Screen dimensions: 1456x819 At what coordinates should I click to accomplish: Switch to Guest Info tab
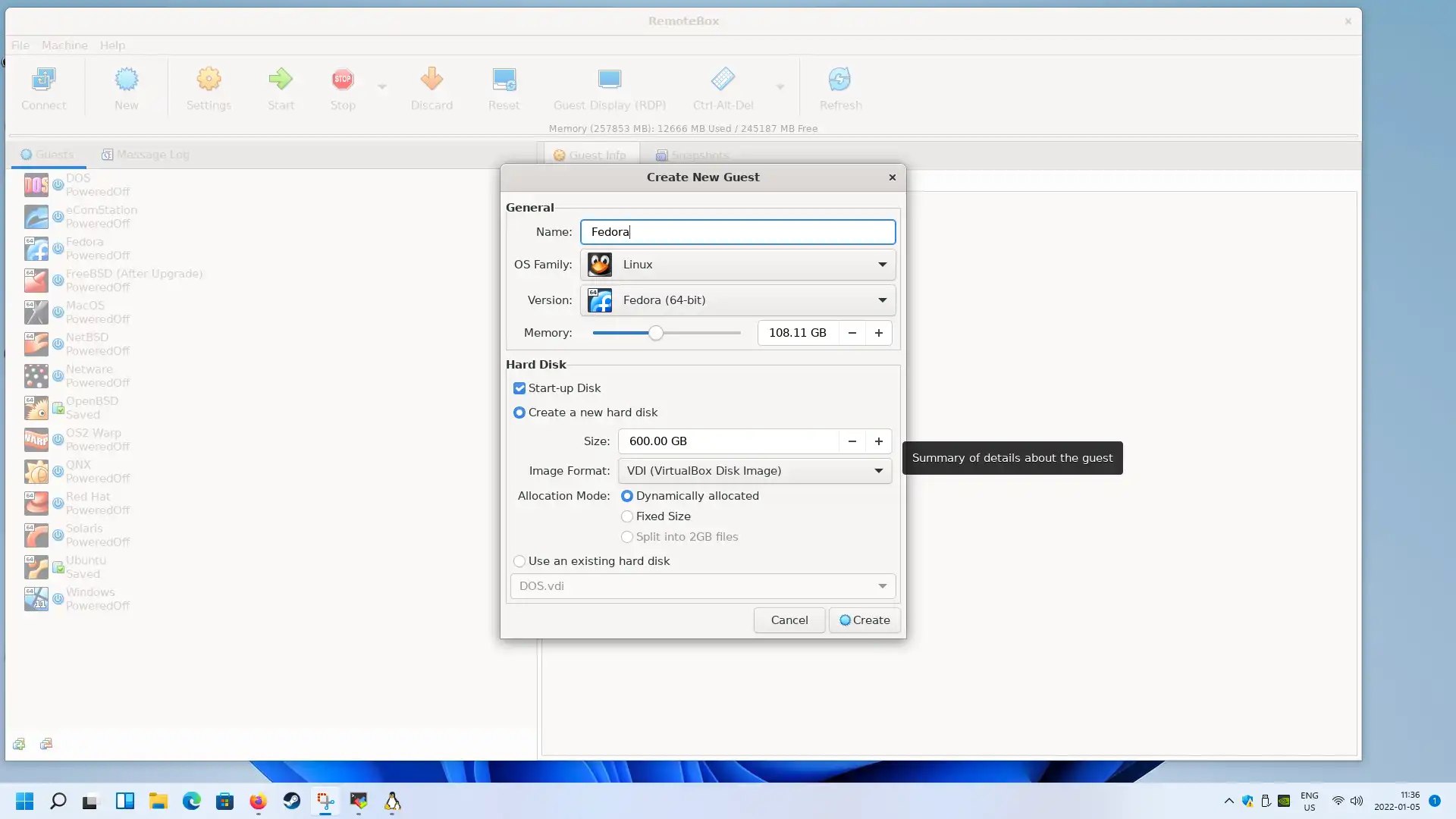point(589,155)
